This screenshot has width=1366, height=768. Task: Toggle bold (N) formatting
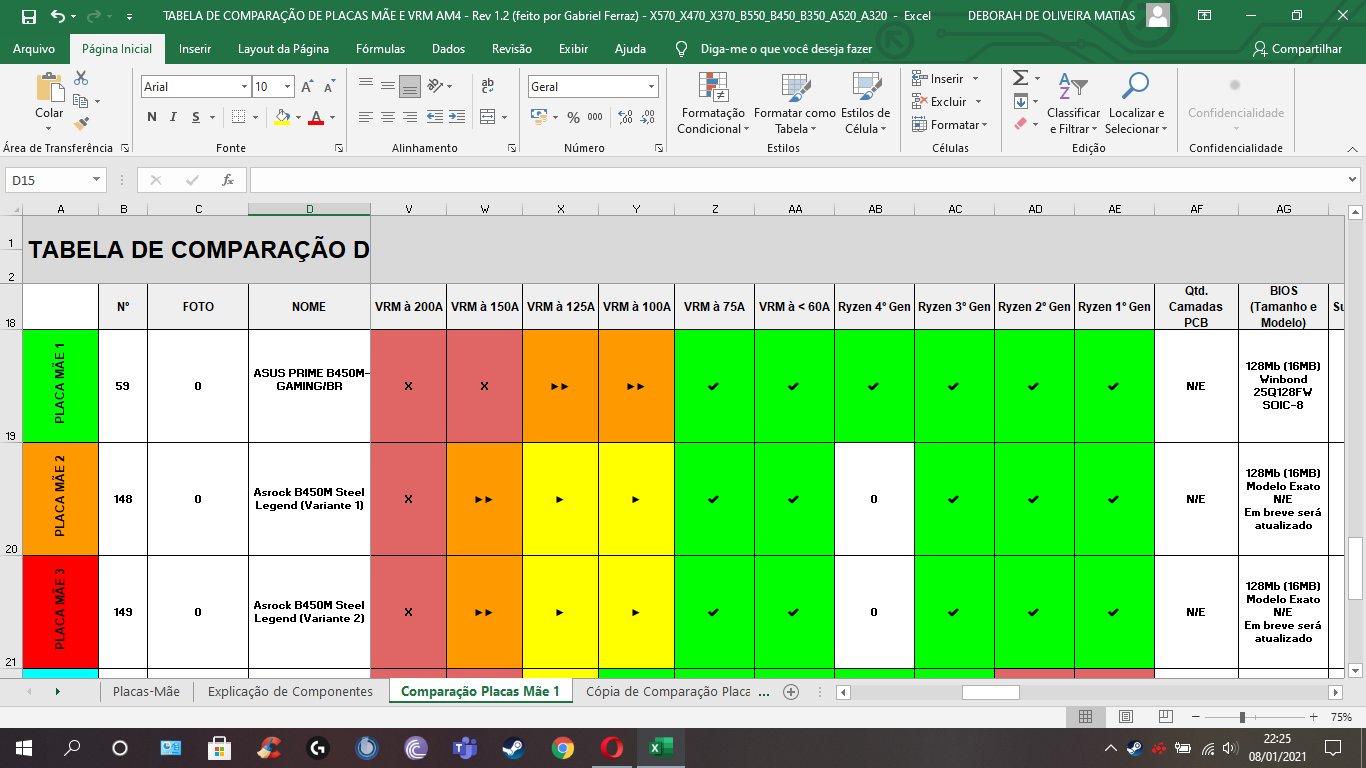click(x=152, y=117)
